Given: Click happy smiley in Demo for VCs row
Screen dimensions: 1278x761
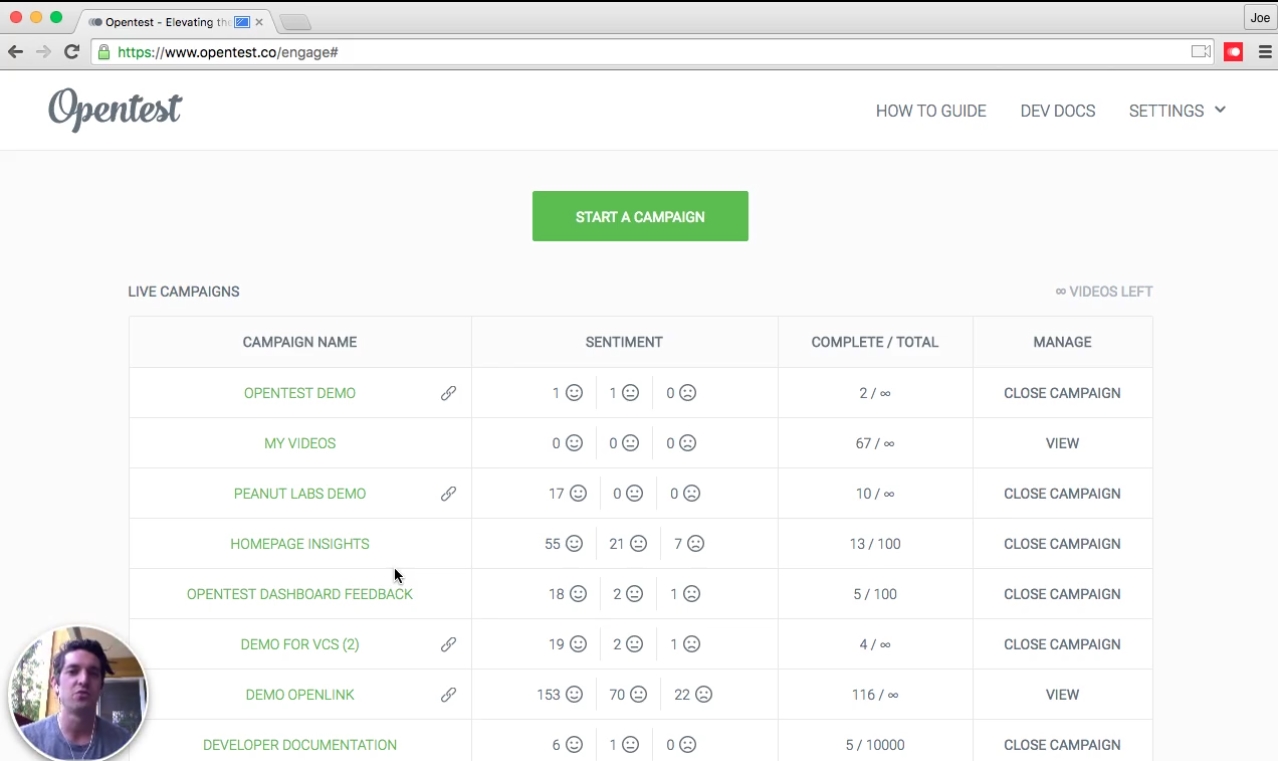Looking at the screenshot, I should [578, 644].
